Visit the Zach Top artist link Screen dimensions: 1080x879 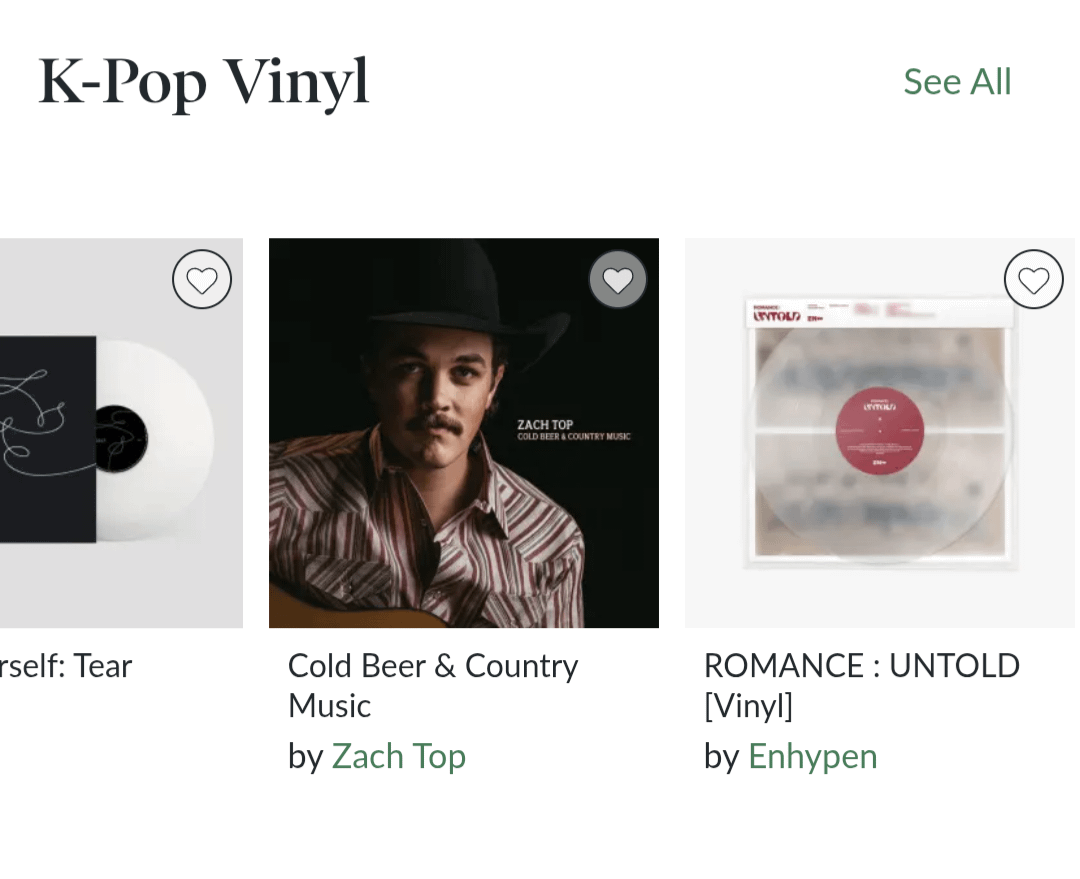(x=398, y=756)
